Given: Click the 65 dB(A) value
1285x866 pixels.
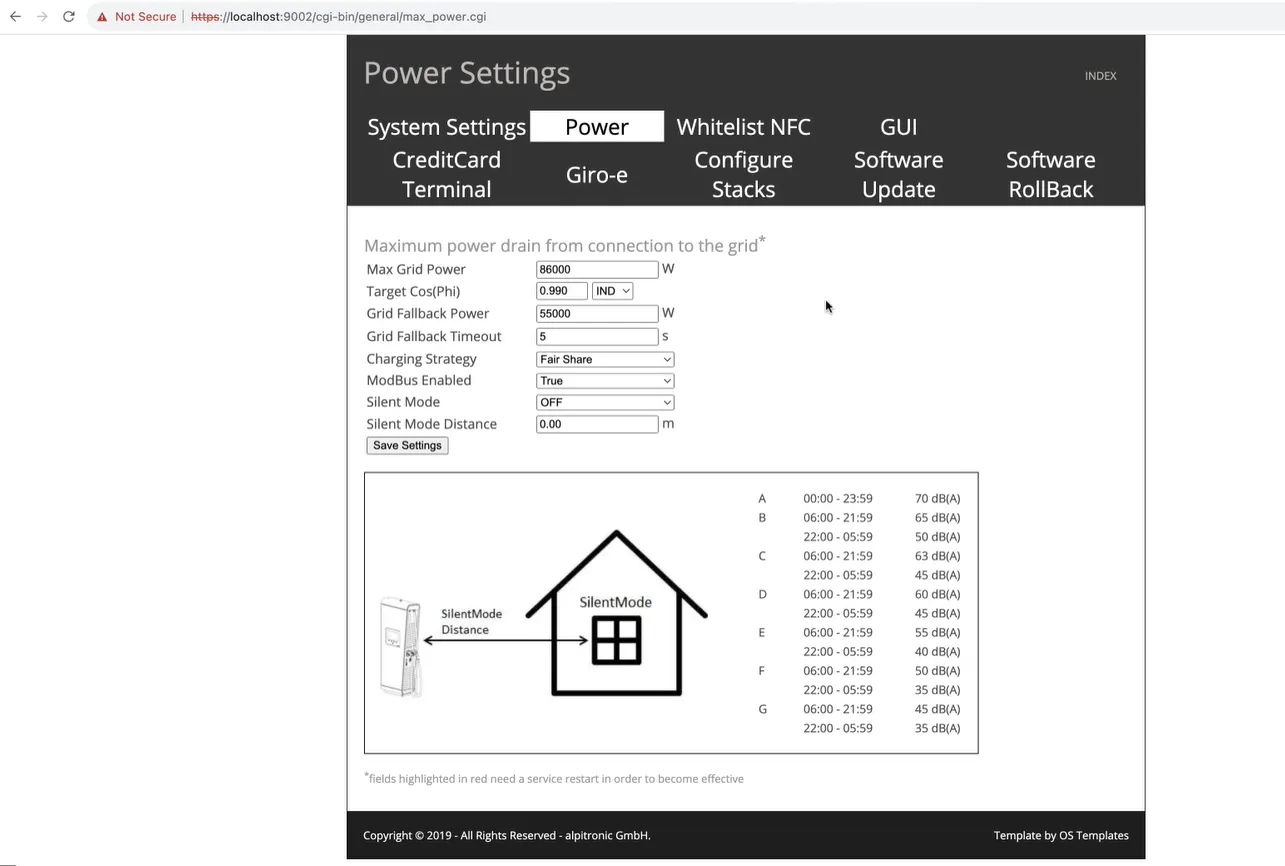Looking at the screenshot, I should pyautogui.click(x=937, y=518).
